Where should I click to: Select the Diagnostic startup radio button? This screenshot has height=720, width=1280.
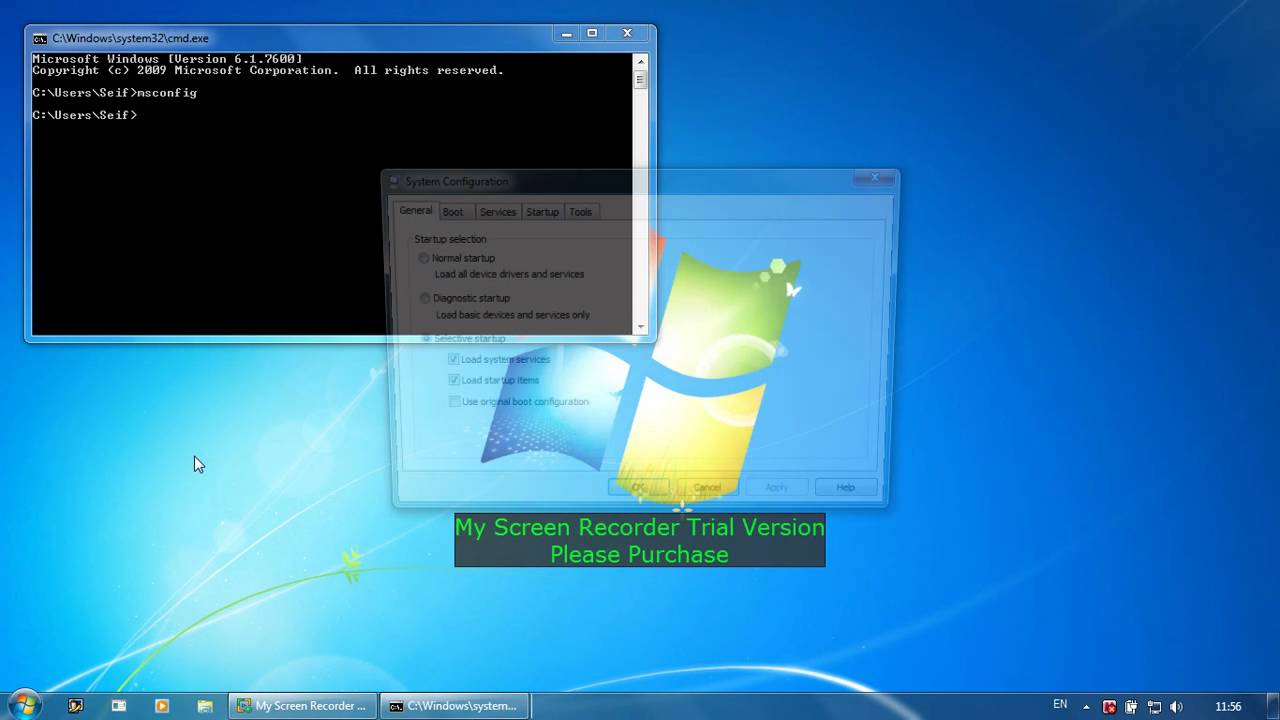[x=425, y=298]
